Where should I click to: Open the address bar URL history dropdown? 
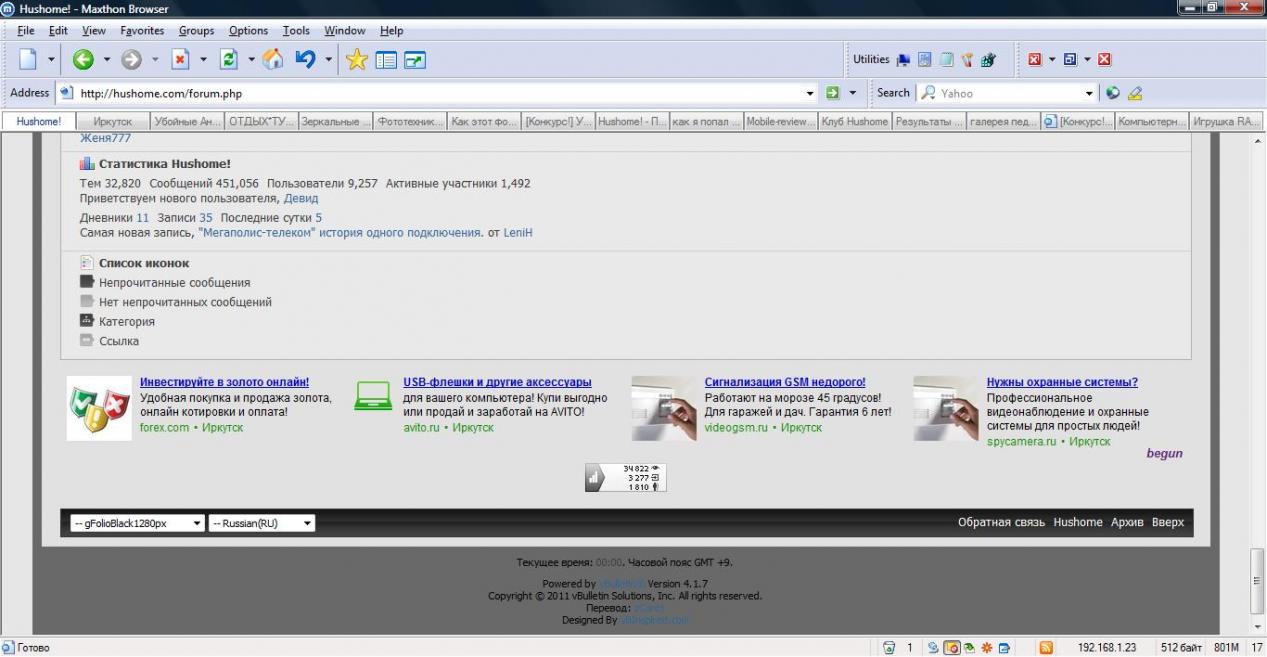(x=811, y=94)
